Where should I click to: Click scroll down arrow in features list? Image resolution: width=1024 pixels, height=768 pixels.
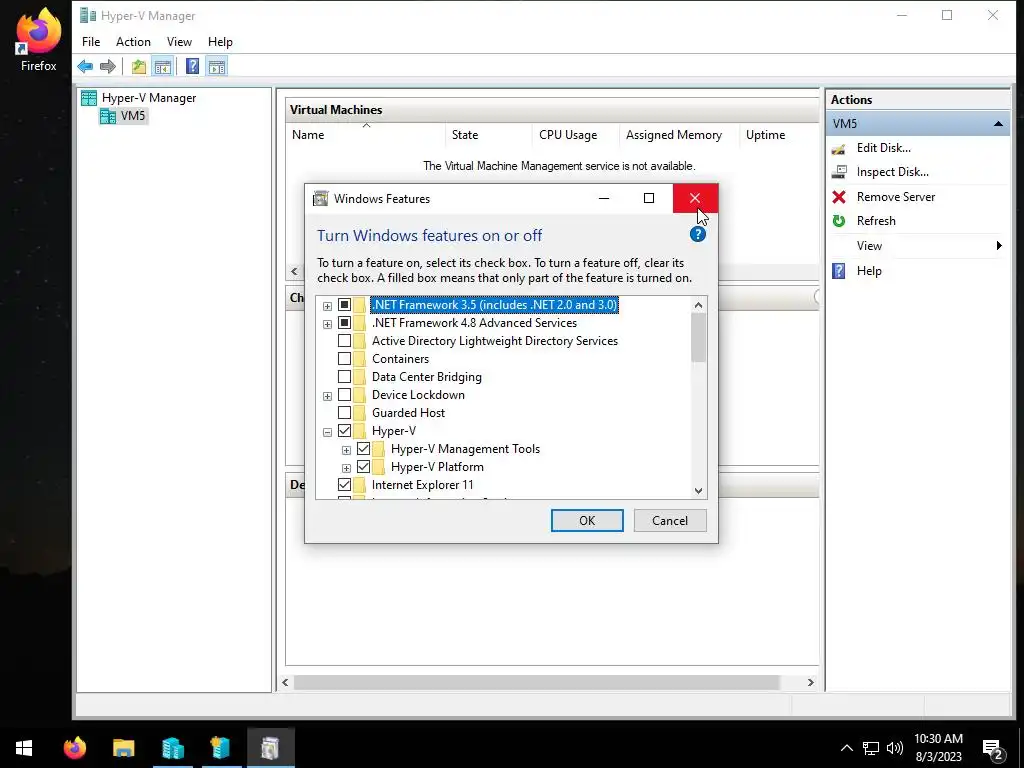(698, 491)
